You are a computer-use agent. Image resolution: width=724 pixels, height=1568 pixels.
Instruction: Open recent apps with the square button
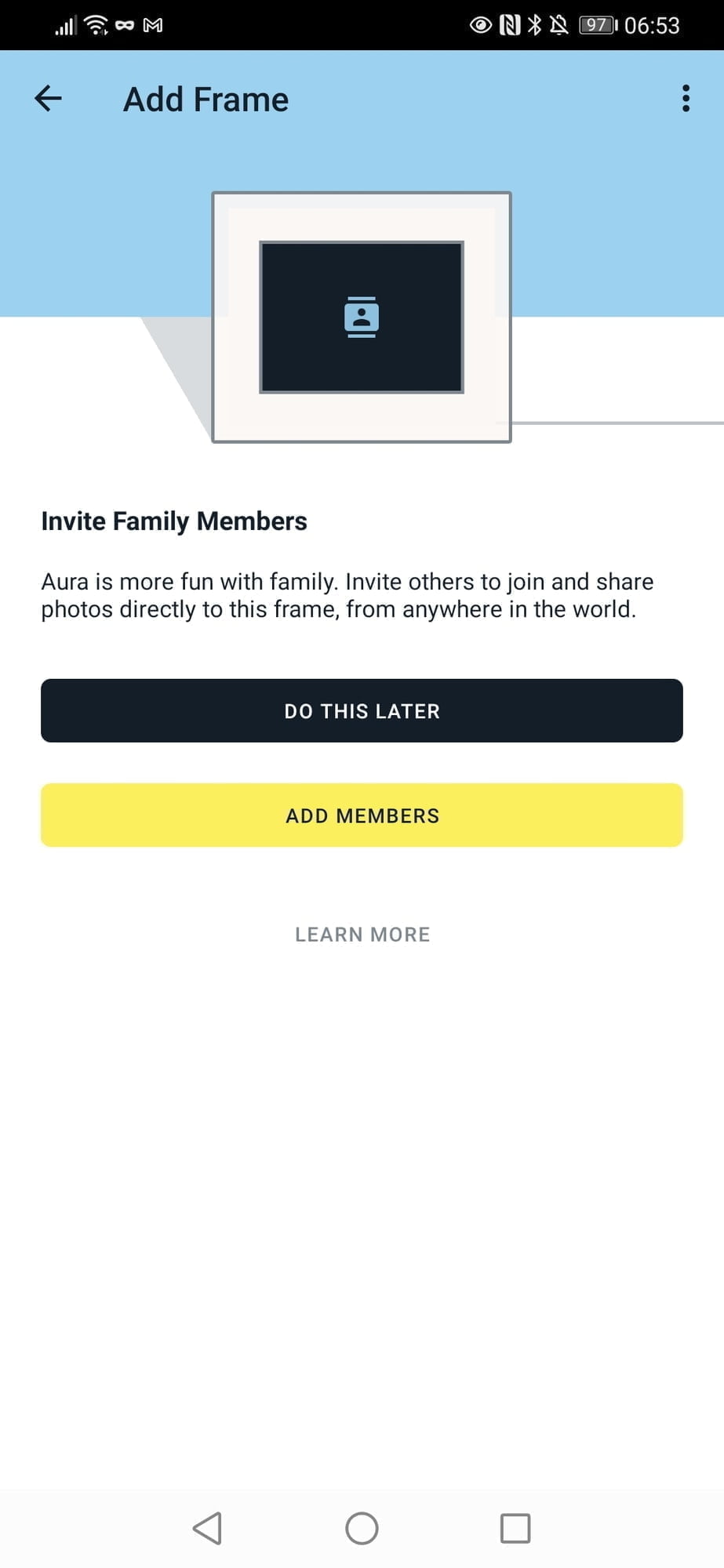pos(515,1528)
